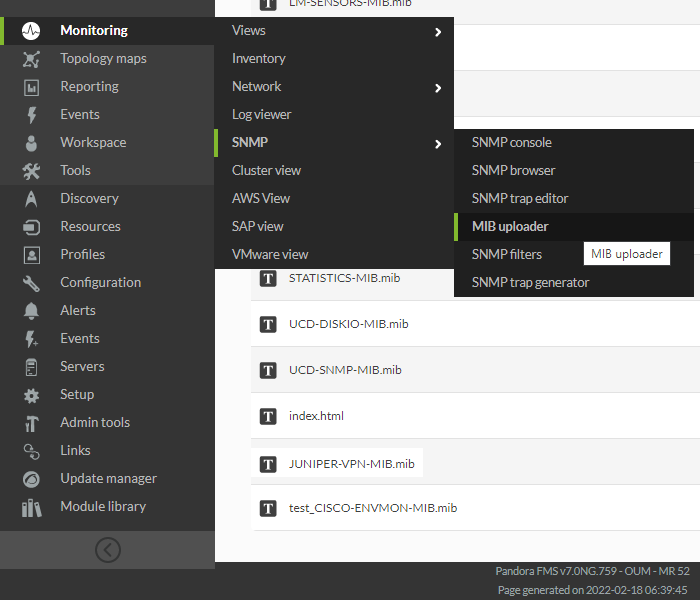This screenshot has height=600, width=700.
Task: Expand the SNMP submenu arrow
Action: [438, 144]
